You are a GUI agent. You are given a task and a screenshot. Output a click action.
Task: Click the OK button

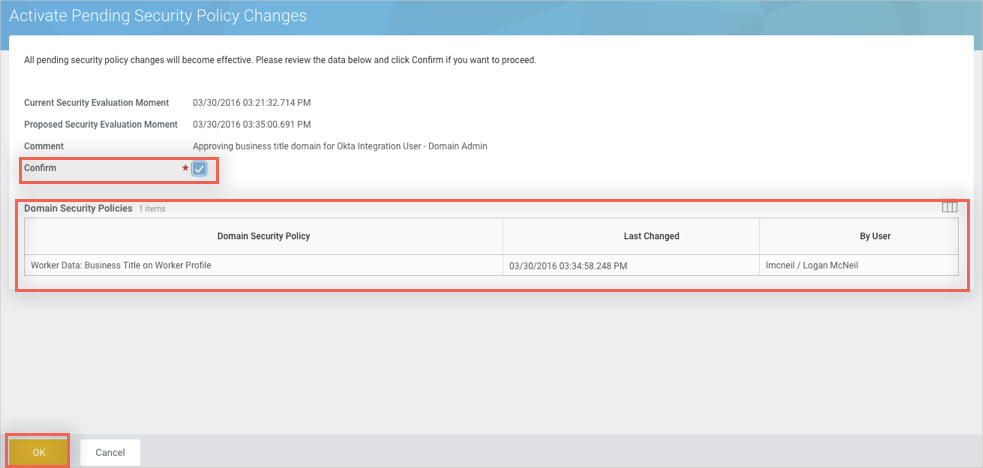tap(39, 452)
